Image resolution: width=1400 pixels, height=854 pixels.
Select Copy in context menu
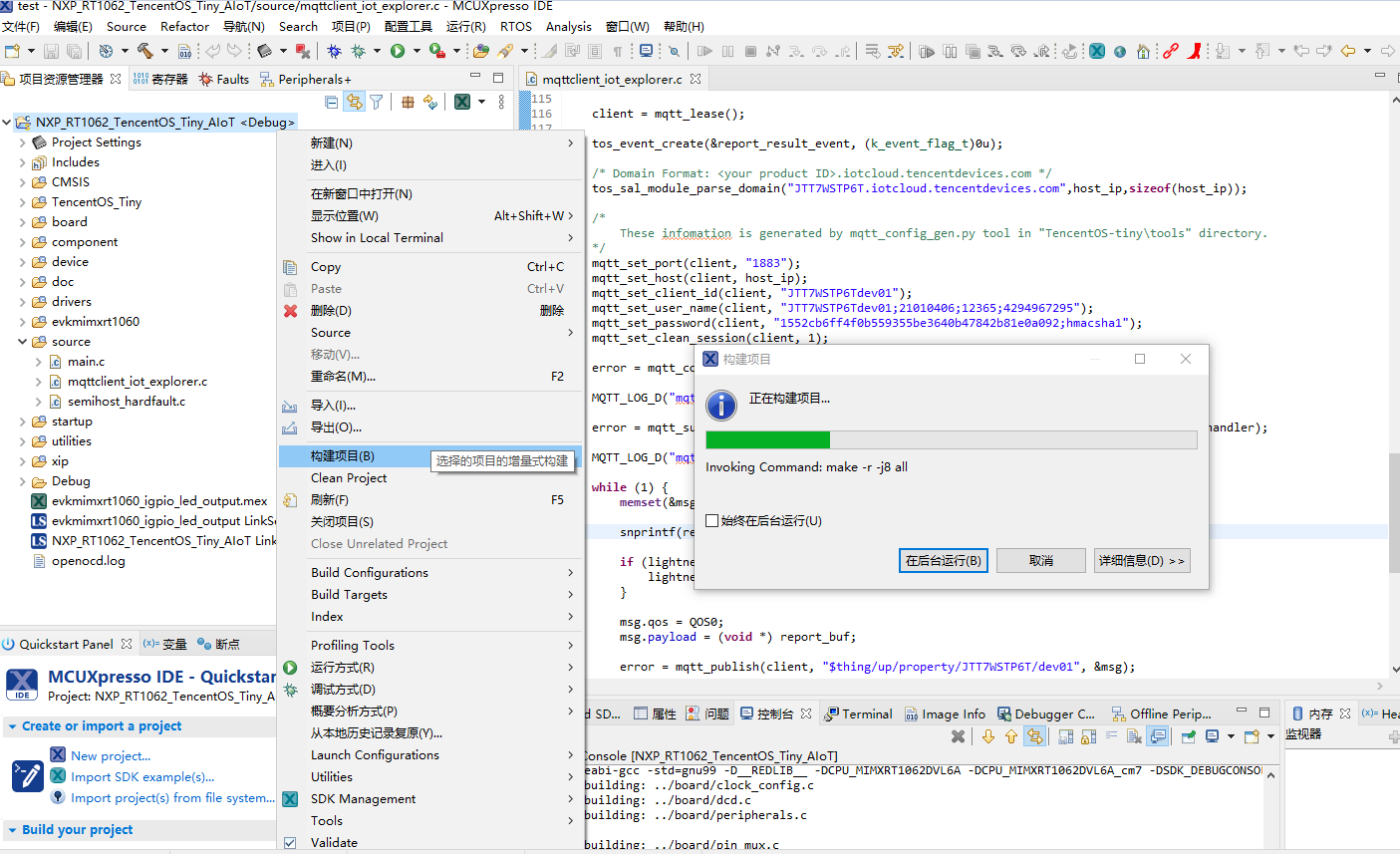(x=432, y=267)
